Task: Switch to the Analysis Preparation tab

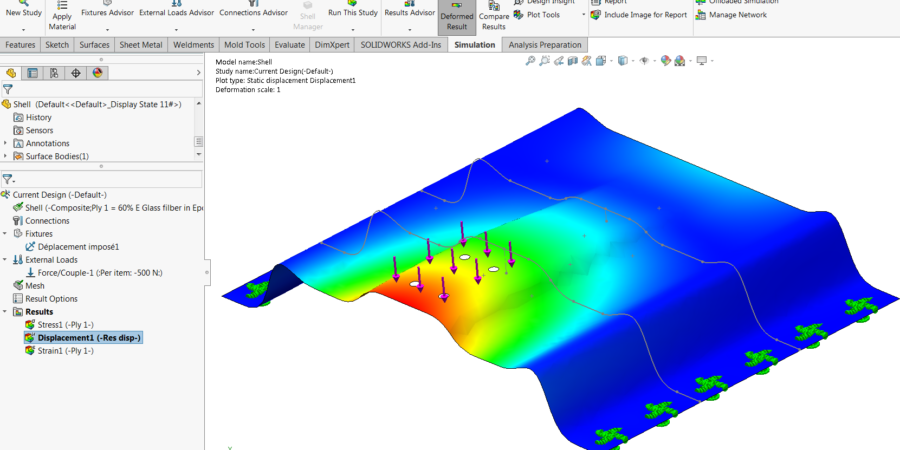Action: [x=546, y=45]
